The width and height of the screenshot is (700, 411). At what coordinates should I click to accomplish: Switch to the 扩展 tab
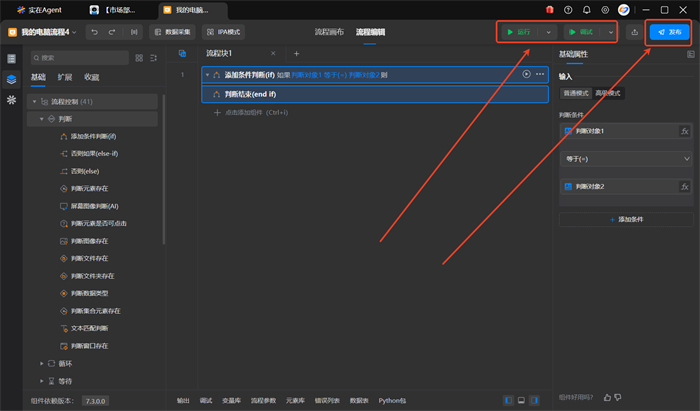[x=65, y=77]
